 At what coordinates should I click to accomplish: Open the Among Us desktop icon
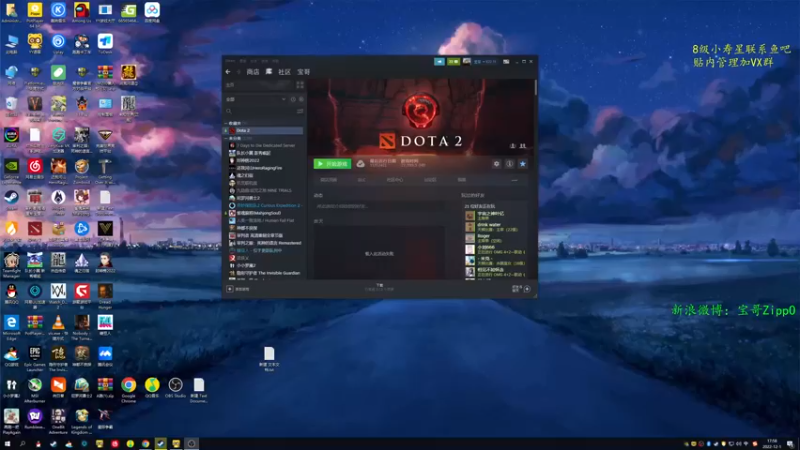(82, 13)
